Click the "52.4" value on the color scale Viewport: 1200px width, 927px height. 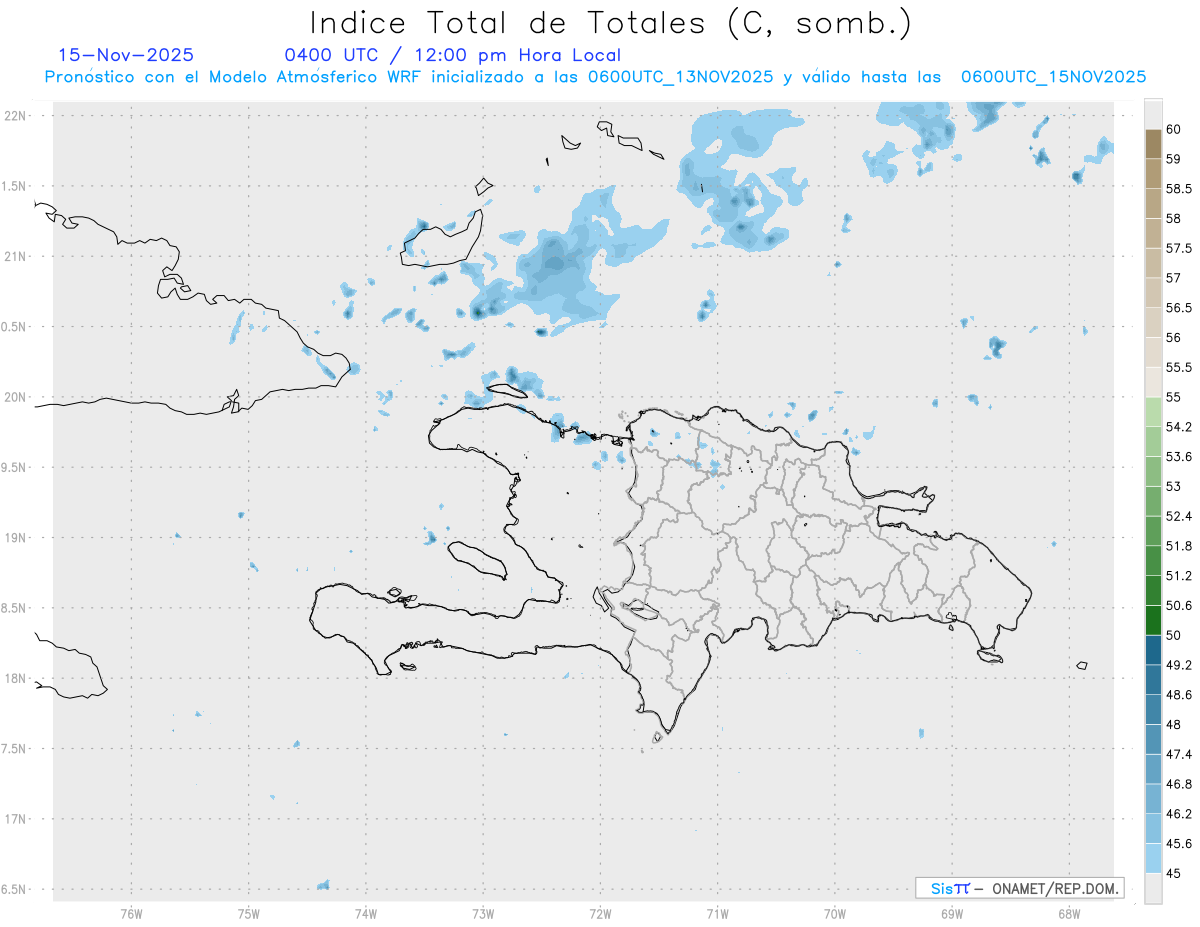(1178, 516)
